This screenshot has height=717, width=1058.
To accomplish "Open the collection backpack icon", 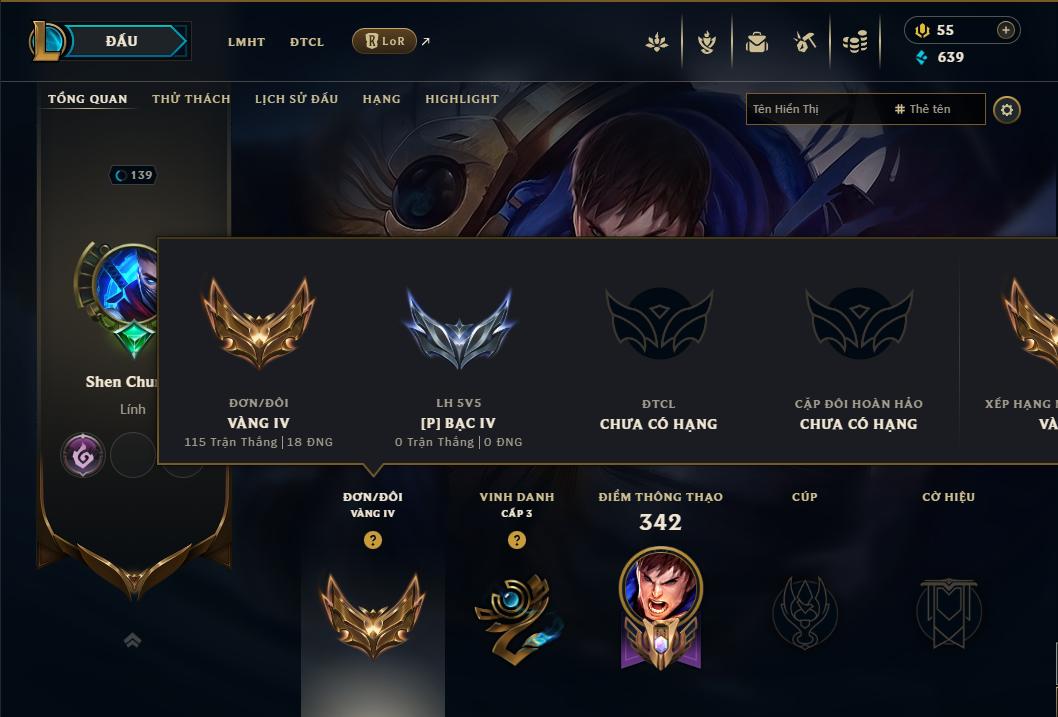I will pos(756,42).
